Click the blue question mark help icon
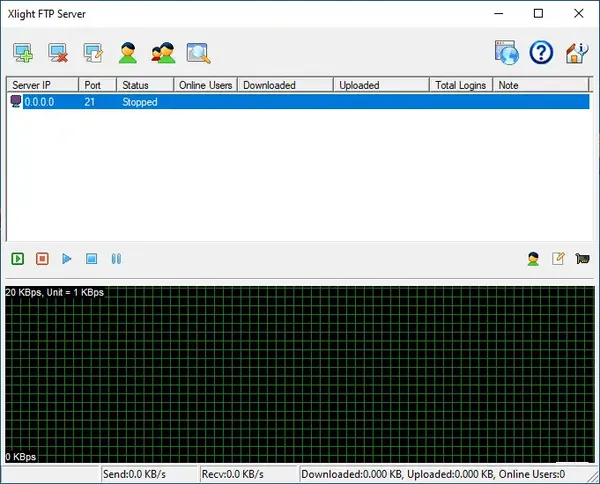The width and height of the screenshot is (600, 484). [x=541, y=52]
